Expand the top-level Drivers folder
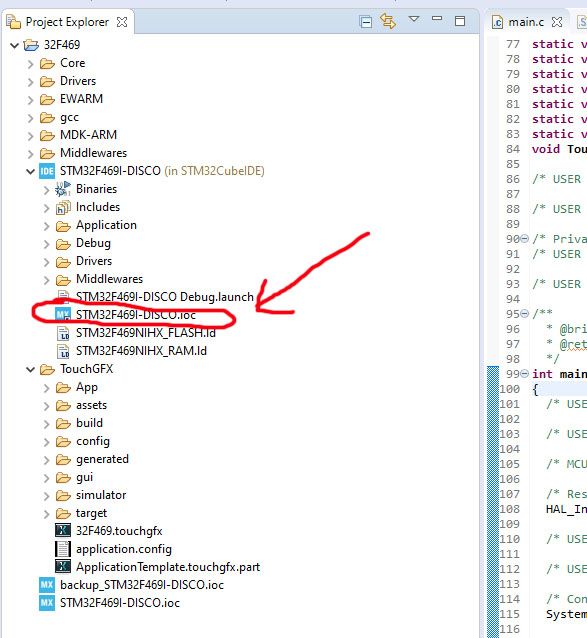 pyautogui.click(x=30, y=82)
